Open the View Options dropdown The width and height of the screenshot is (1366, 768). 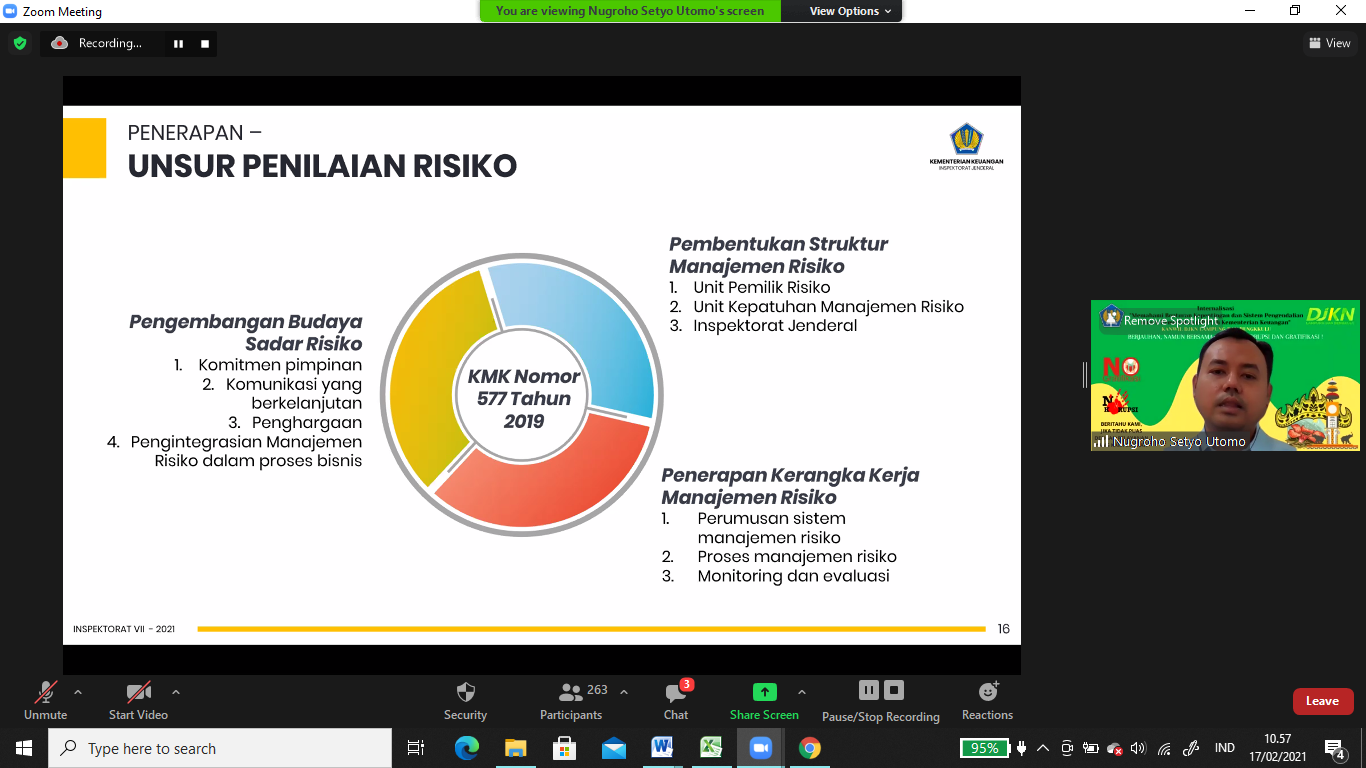point(843,11)
